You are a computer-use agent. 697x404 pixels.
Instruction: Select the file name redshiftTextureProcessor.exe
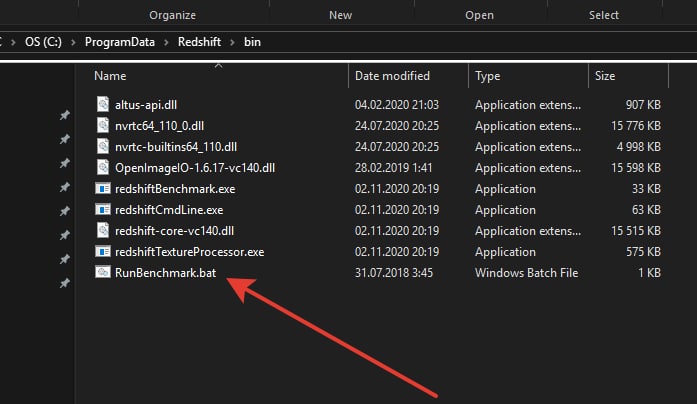coord(189,252)
